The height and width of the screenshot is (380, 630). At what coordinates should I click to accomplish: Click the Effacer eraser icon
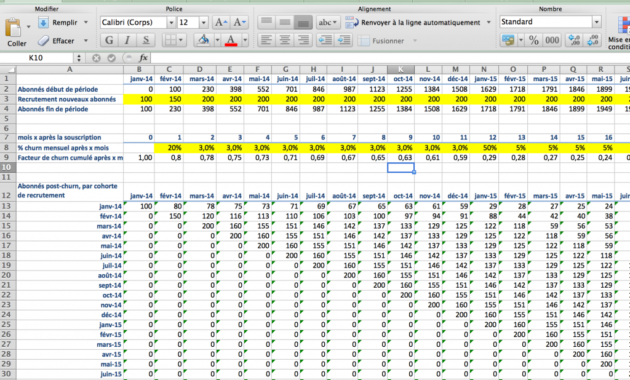point(43,41)
